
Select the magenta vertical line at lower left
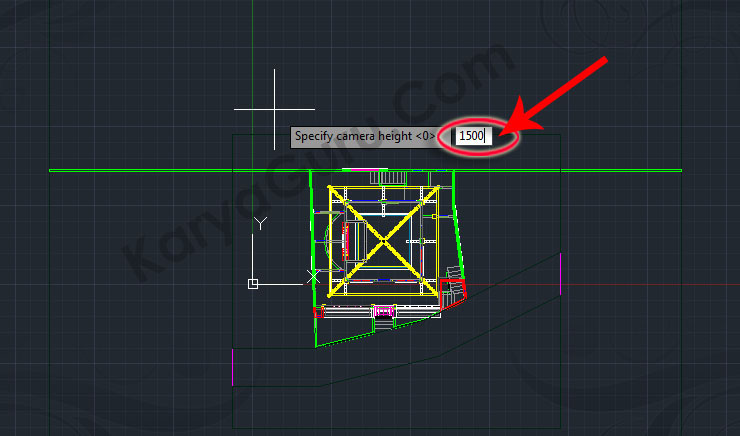tap(232, 366)
